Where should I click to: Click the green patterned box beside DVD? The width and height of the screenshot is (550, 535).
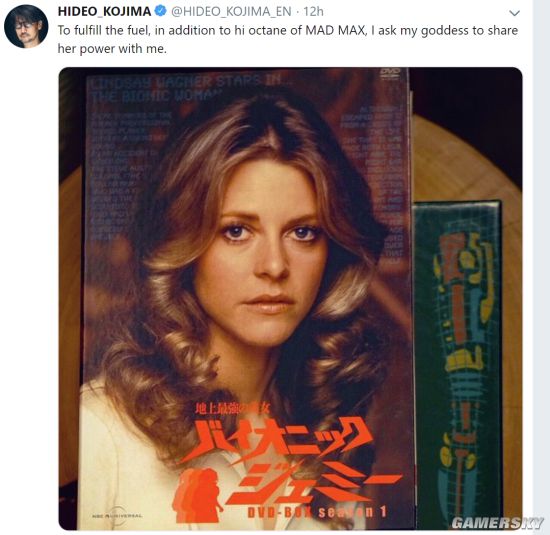(x=457, y=361)
